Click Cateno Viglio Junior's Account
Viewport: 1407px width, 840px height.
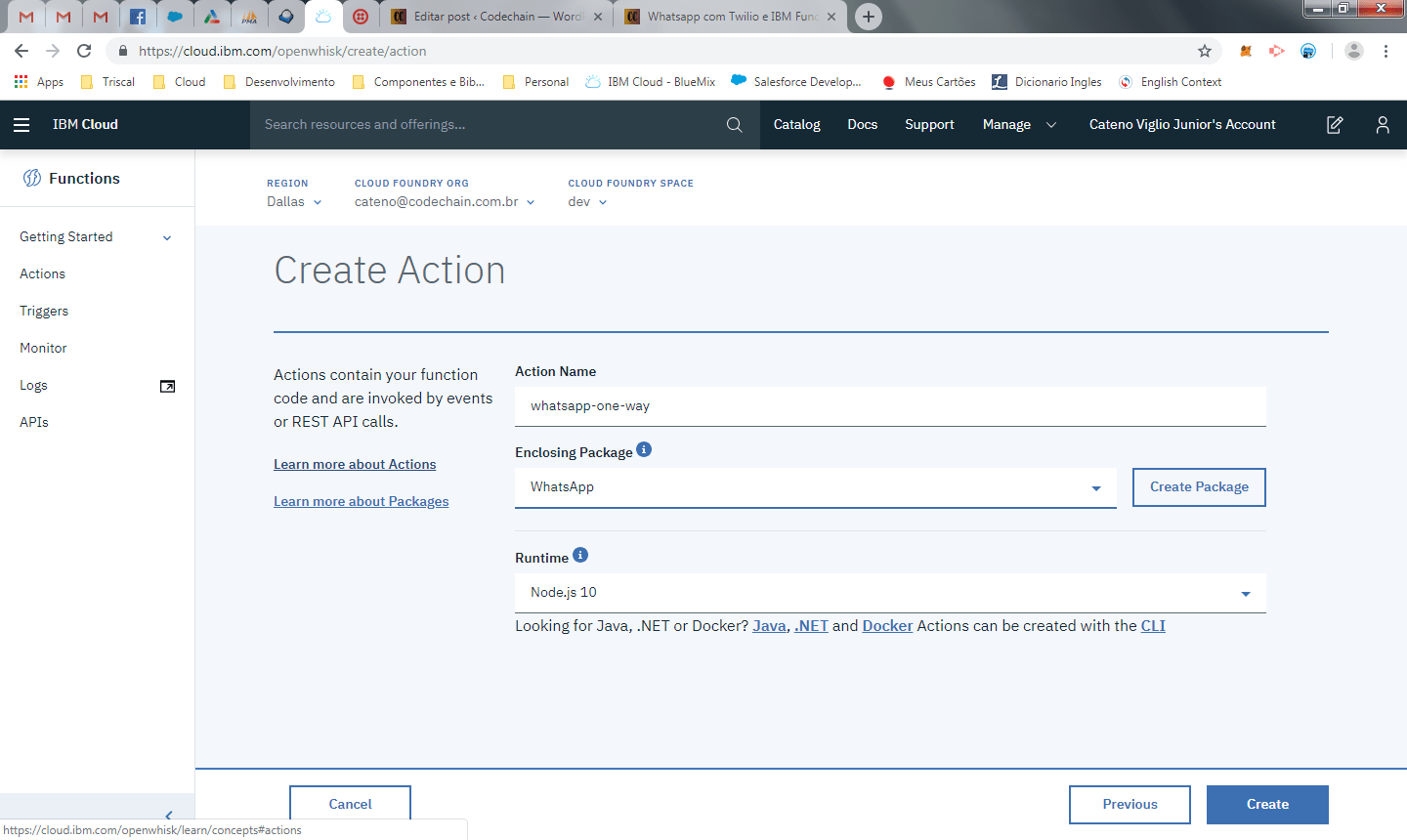pos(1182,125)
